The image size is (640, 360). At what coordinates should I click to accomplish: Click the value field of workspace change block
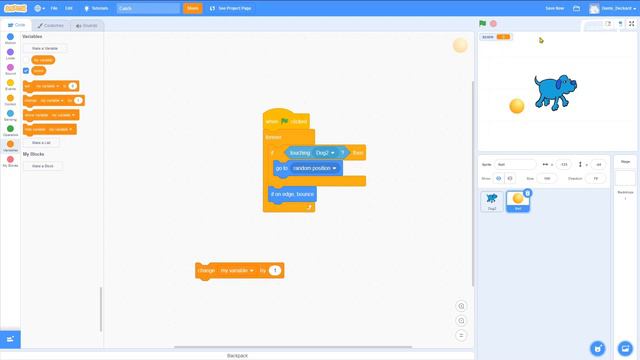(275, 271)
